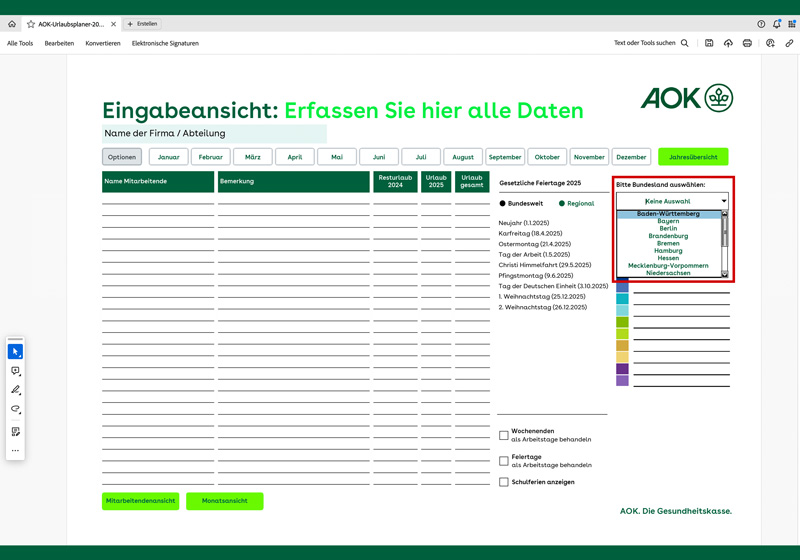Screen dimensions: 800x560
Task: Click the print icon
Action: coord(747,43)
